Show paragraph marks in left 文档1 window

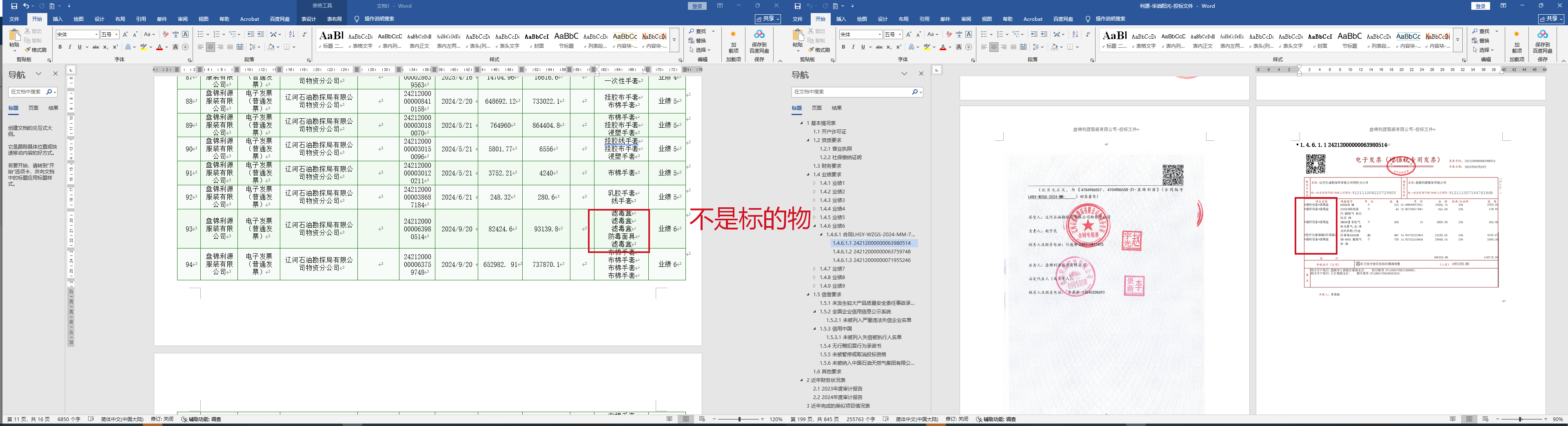(x=304, y=35)
